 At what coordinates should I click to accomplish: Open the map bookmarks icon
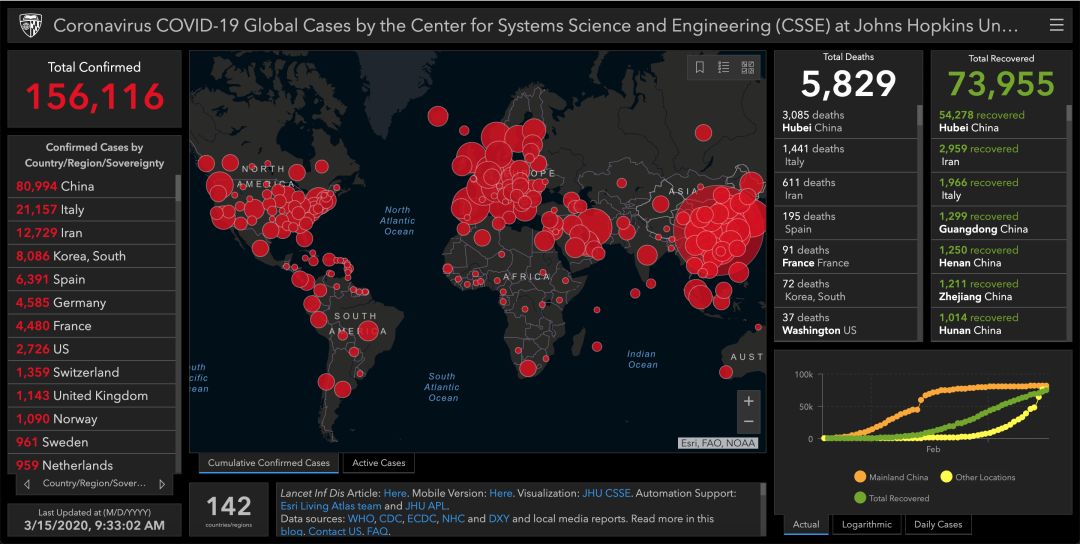700,67
